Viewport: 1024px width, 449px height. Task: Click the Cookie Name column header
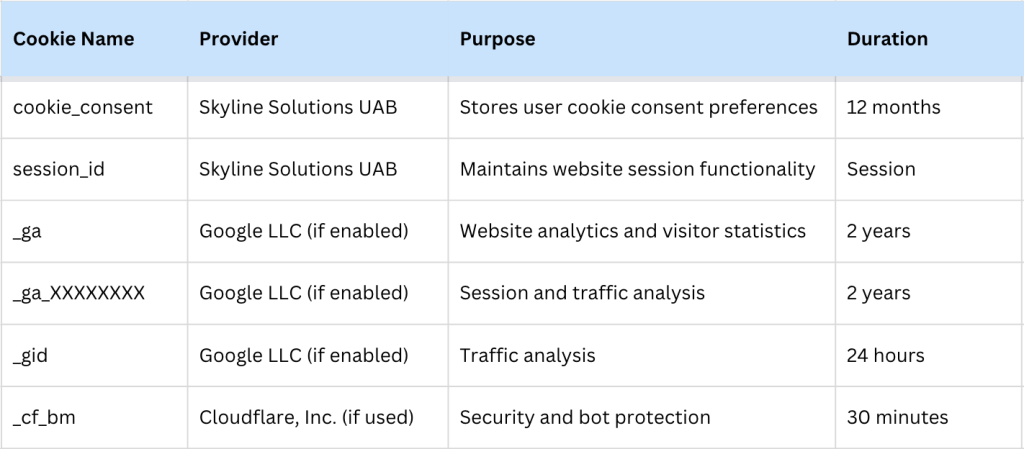click(x=73, y=39)
